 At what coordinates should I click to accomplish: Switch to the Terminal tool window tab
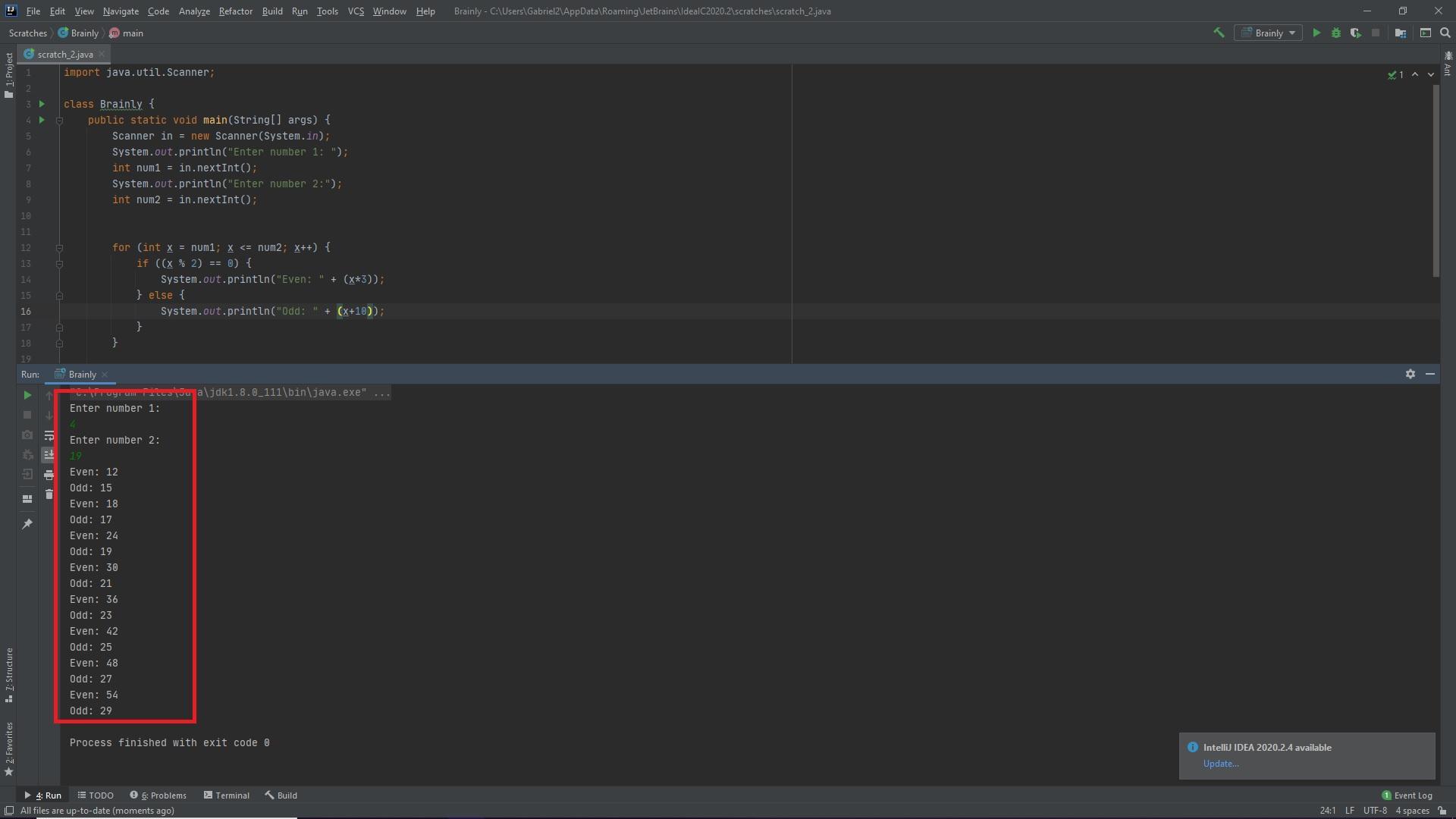[x=226, y=795]
